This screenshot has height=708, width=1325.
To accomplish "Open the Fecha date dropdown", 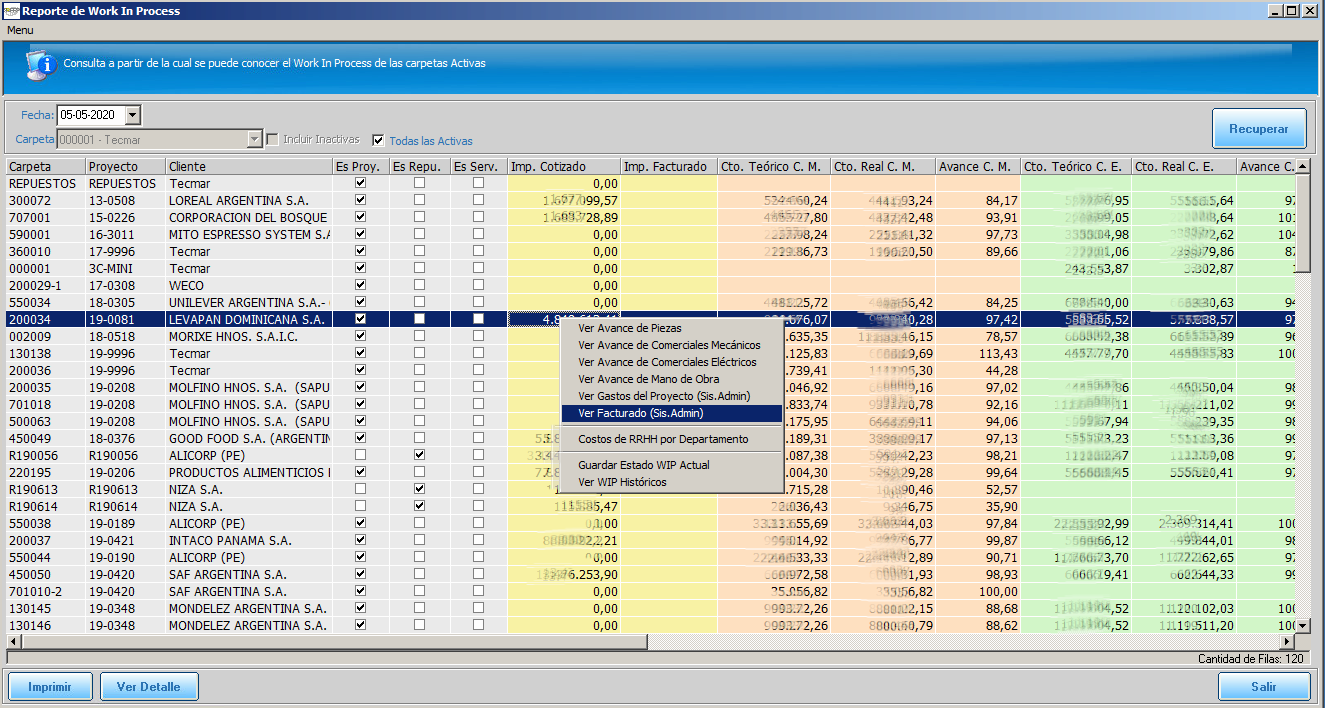I will tap(133, 115).
